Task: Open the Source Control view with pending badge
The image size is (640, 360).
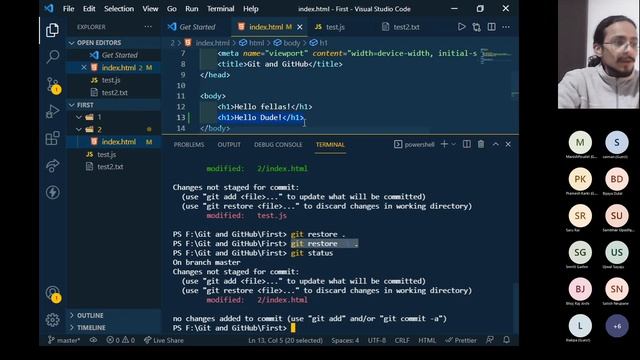Action: [53, 85]
